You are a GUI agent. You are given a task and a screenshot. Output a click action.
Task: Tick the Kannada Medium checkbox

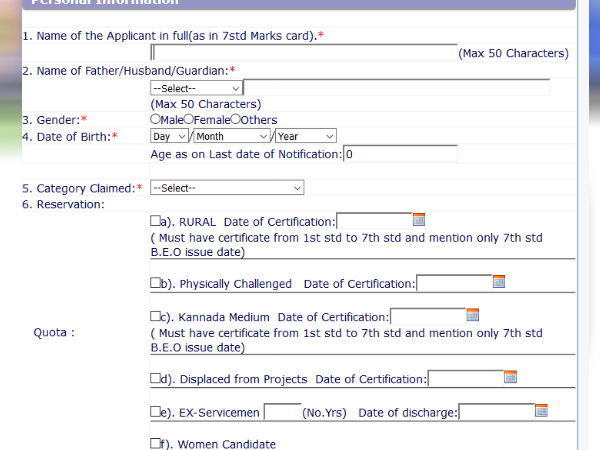coord(155,316)
